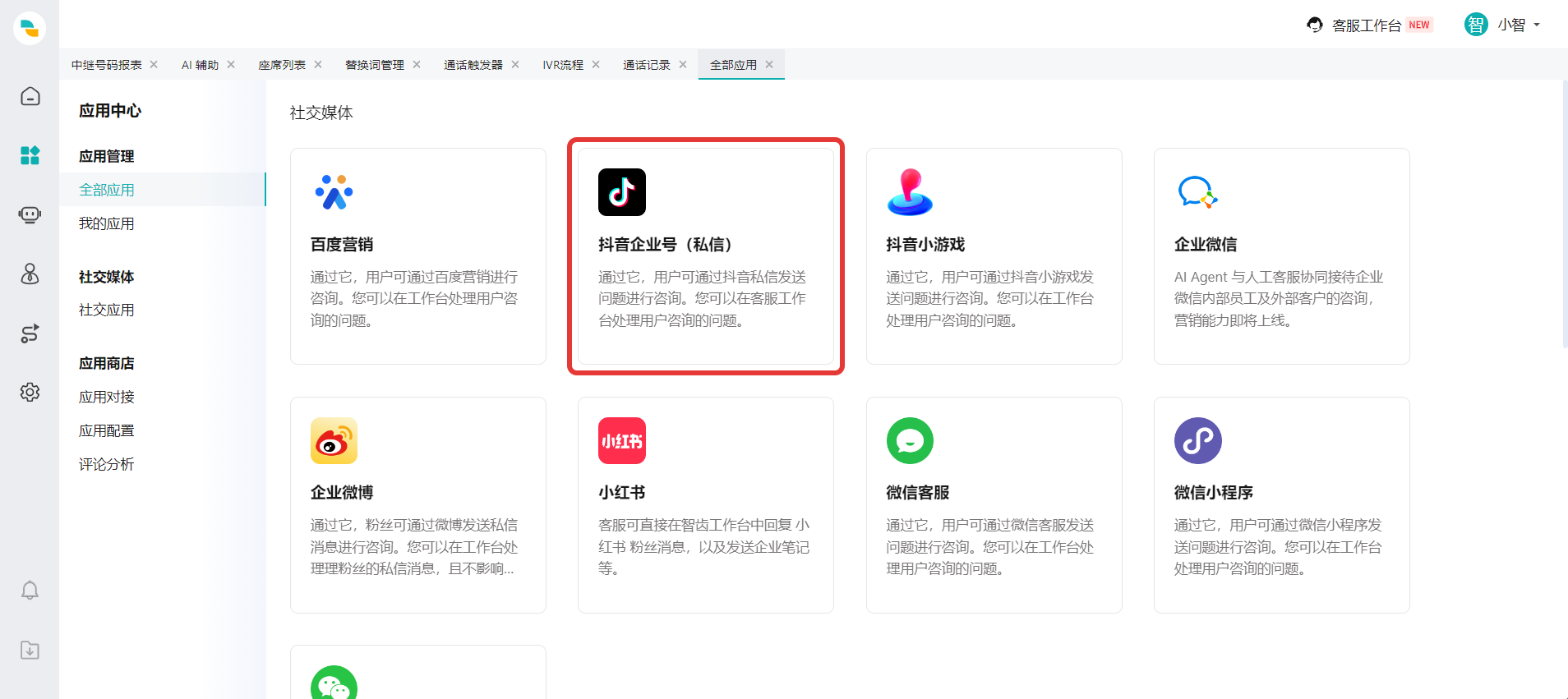Click the 应用管理 section label

pyautogui.click(x=106, y=157)
